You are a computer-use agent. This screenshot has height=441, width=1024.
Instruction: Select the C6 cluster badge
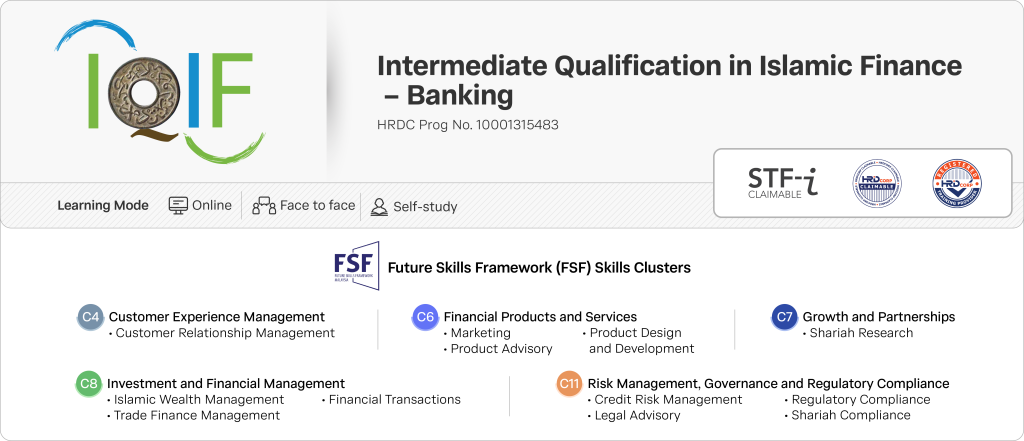[425, 317]
